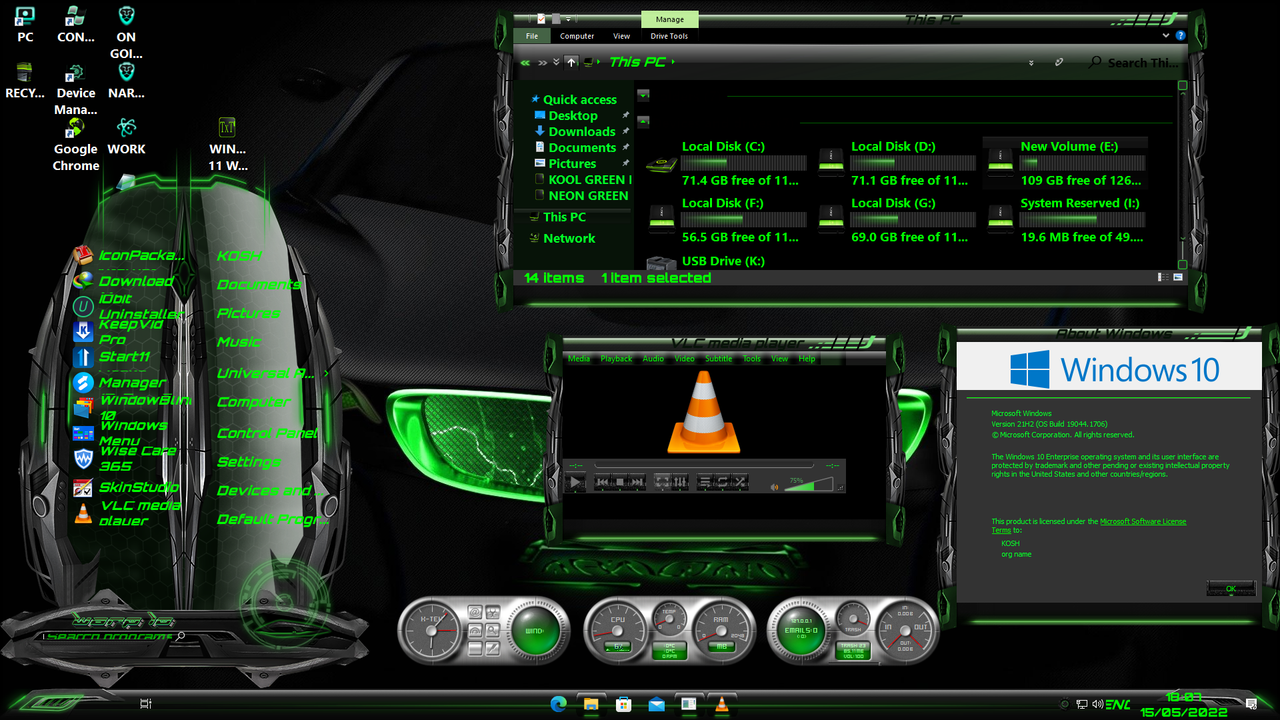Viewport: 1280px width, 720px height.
Task: Toggle shuffle in VLC
Action: tap(740, 482)
